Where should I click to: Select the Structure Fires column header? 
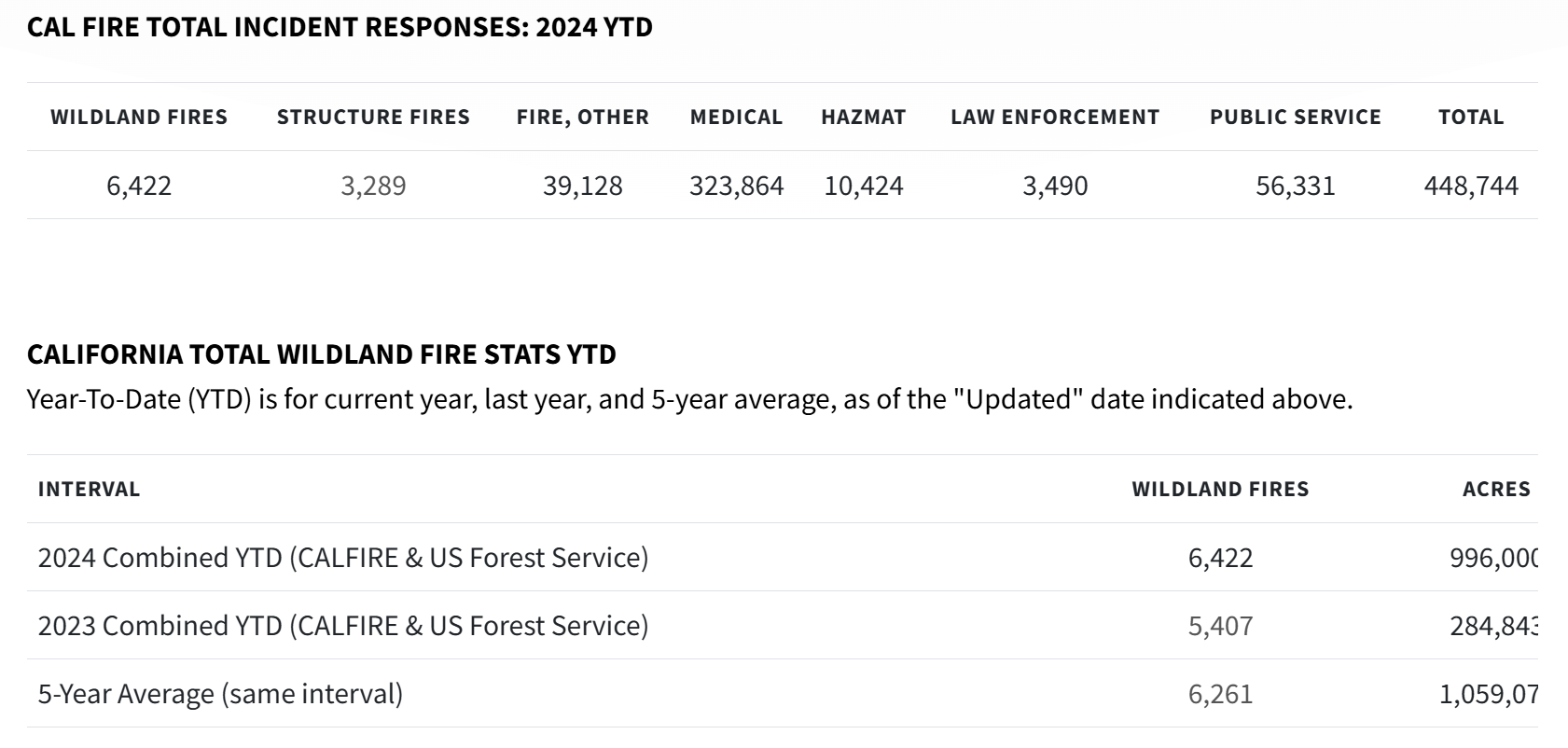click(x=373, y=117)
